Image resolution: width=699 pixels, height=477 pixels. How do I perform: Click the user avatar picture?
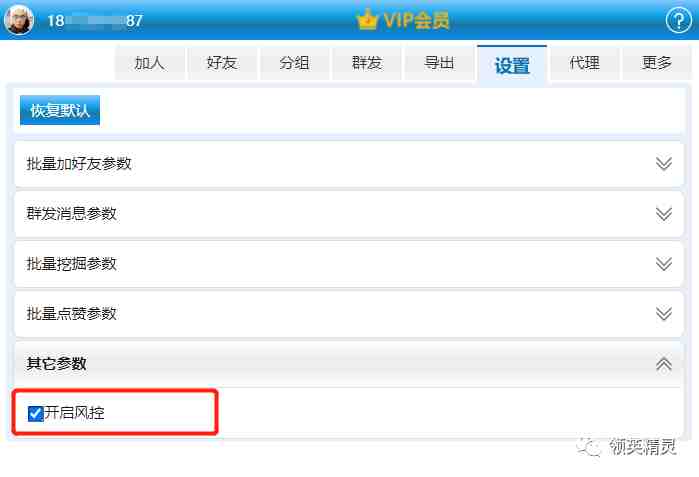point(19,20)
